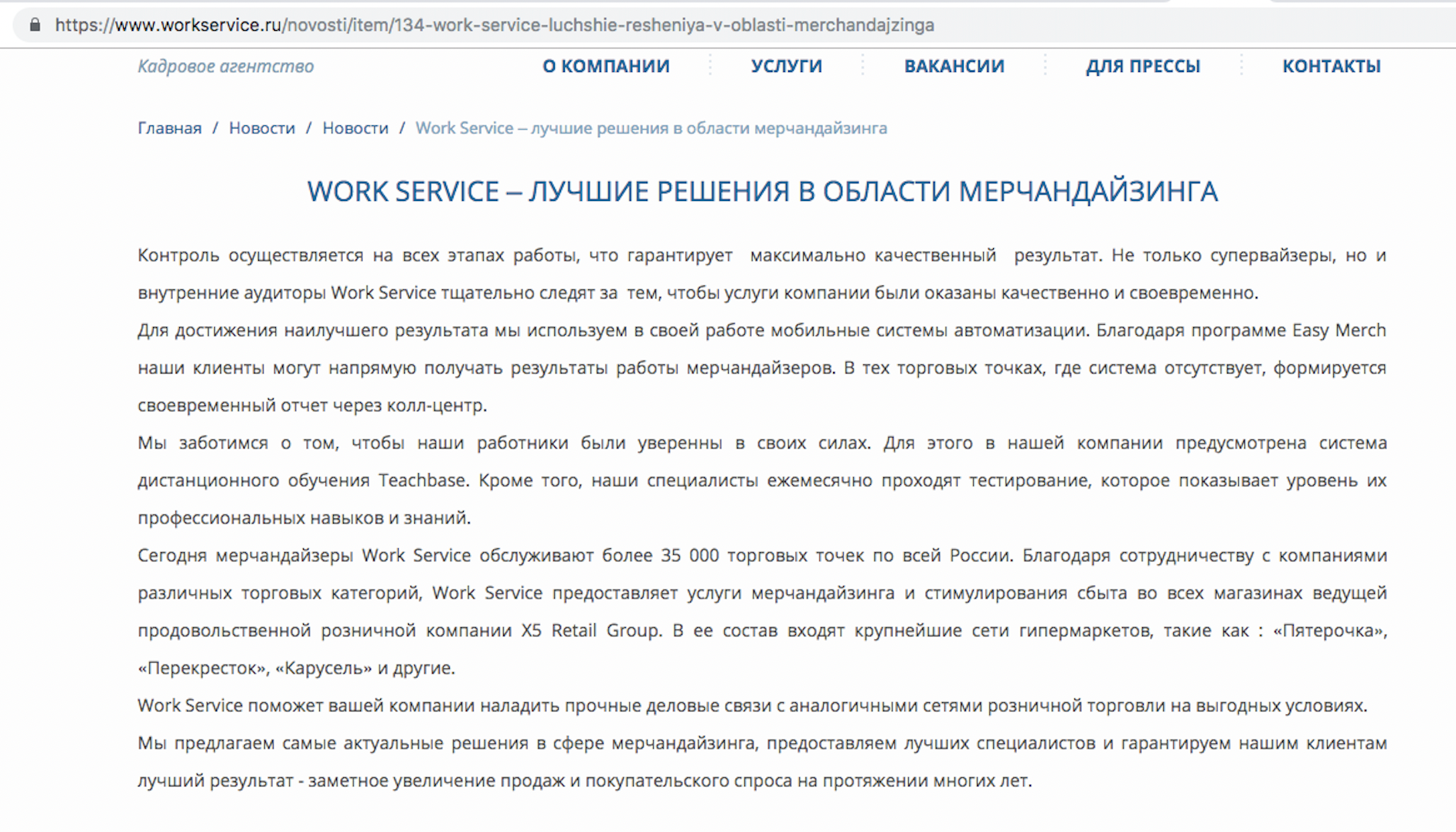Screen dimensions: 1456x832
Task: Open the О КОМПАНИИ menu
Action: (x=606, y=66)
